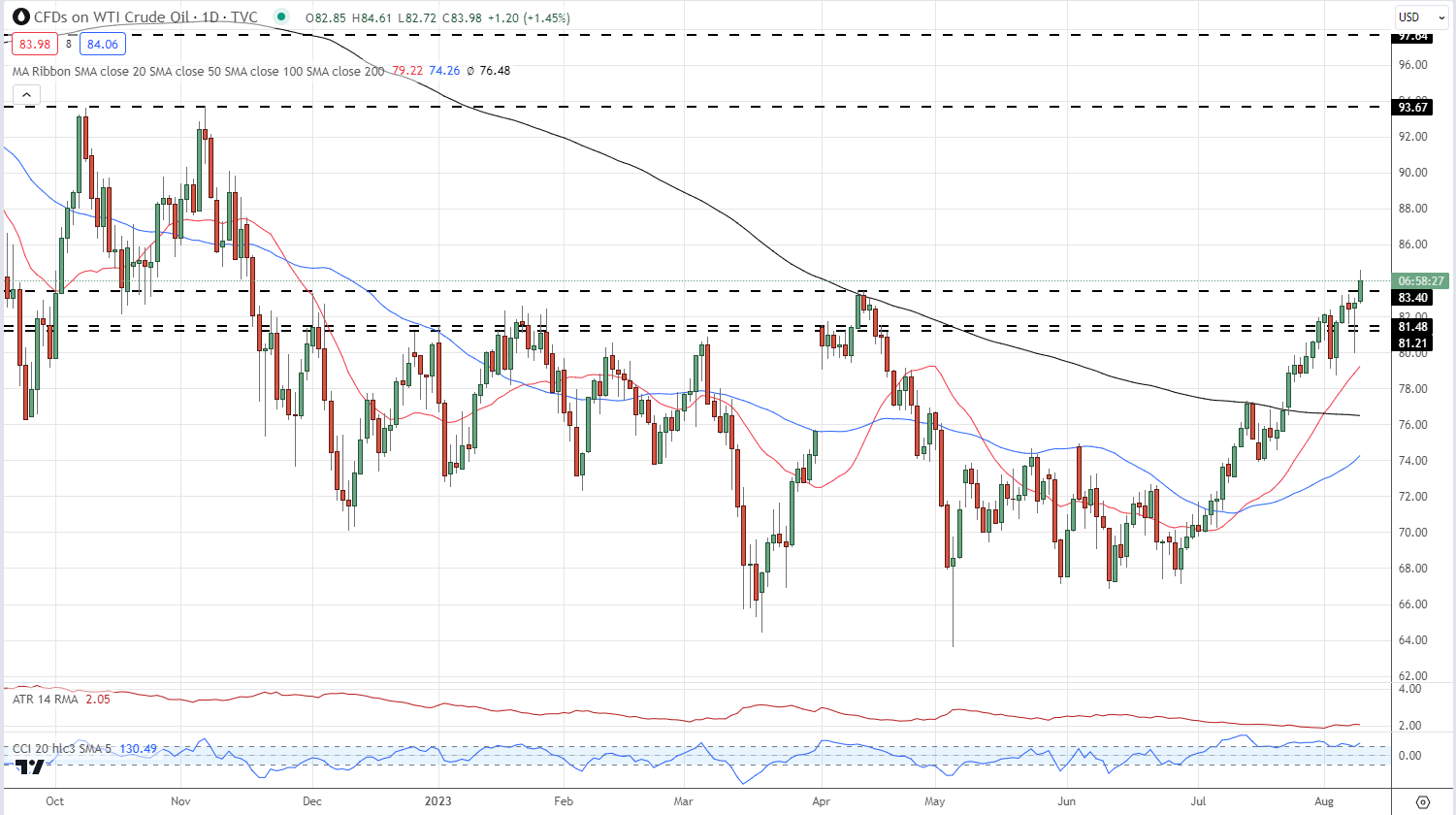Open the chart settings hexagon gear icon
The image size is (1456, 815).
tap(1423, 801)
